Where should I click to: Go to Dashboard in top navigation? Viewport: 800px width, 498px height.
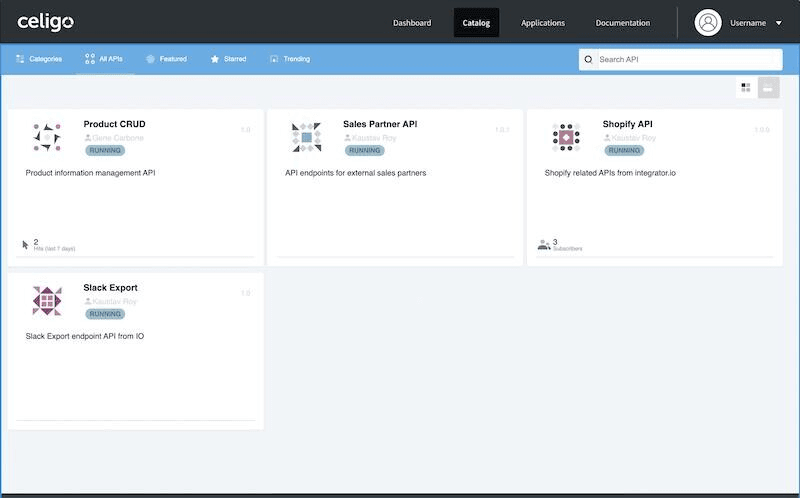click(412, 23)
